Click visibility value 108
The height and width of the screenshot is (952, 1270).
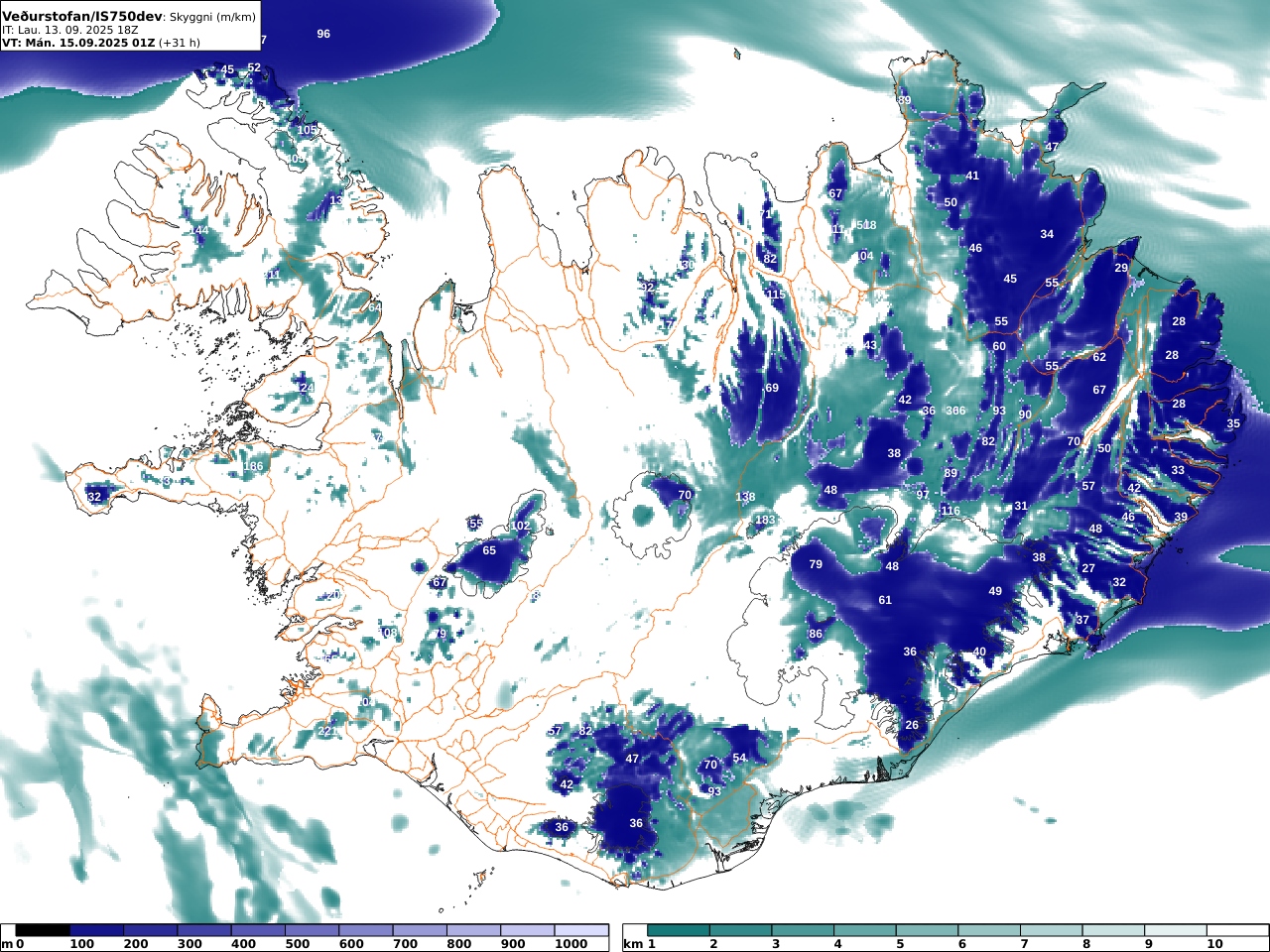(387, 633)
